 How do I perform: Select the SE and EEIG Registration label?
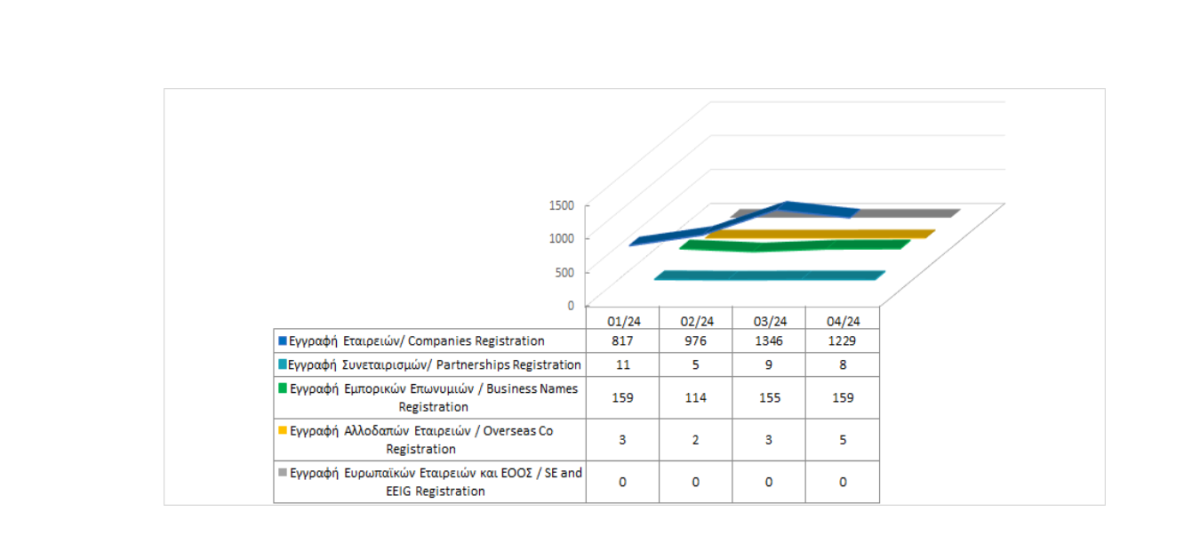(x=436, y=482)
